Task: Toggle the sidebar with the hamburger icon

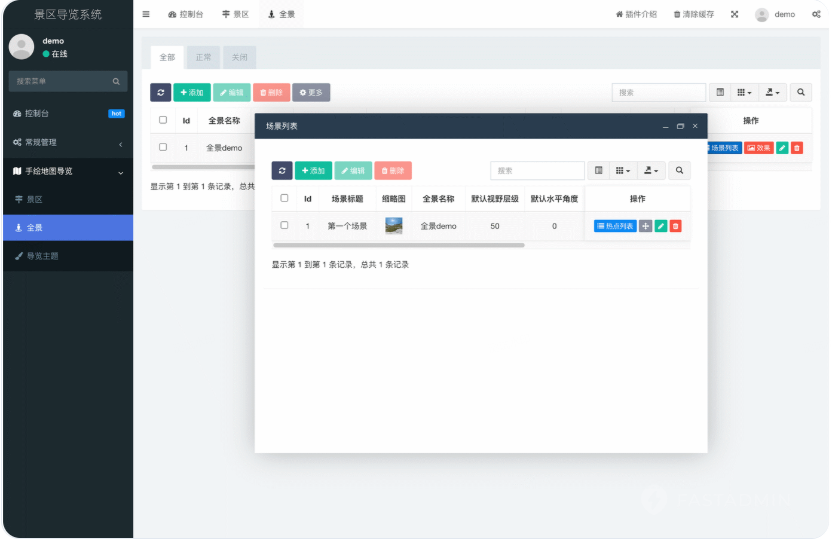Action: click(146, 14)
